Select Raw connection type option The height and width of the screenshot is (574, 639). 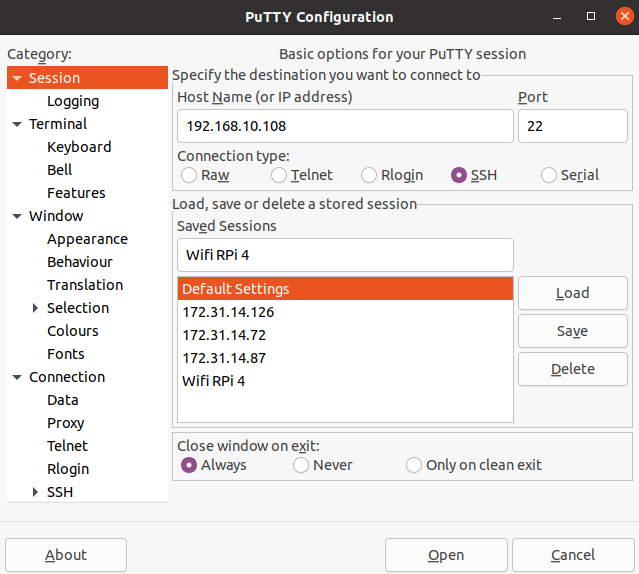[189, 175]
